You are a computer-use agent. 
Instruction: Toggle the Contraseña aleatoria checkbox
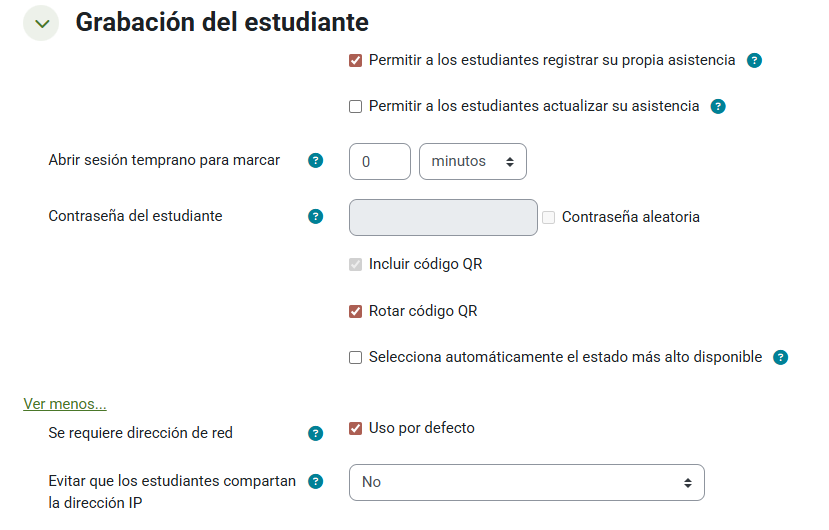pyautogui.click(x=548, y=217)
